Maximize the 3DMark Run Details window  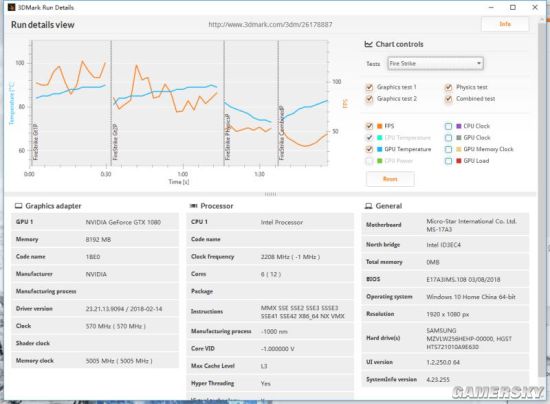pyautogui.click(x=513, y=7)
